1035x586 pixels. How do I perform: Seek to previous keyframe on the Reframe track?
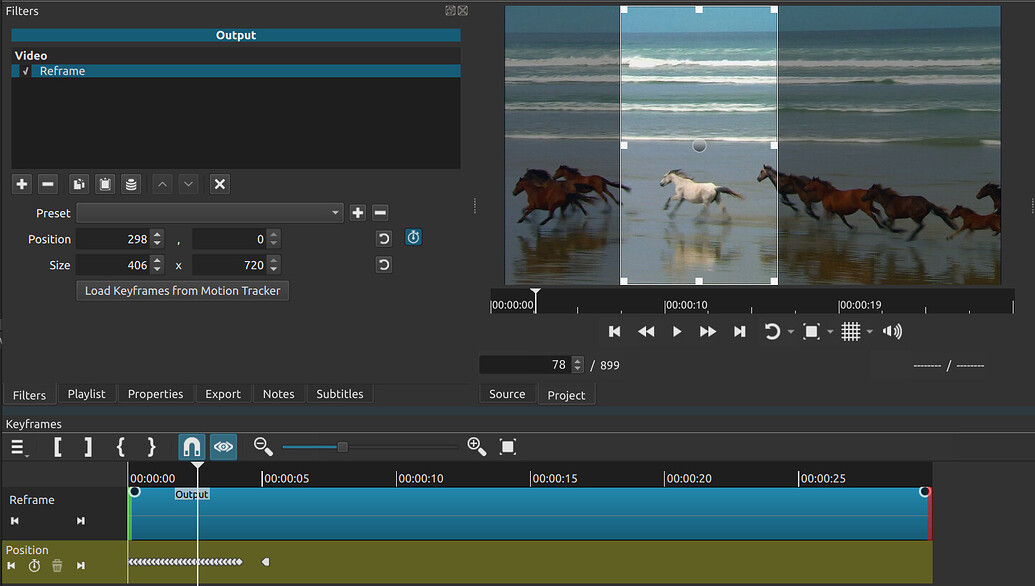15,521
